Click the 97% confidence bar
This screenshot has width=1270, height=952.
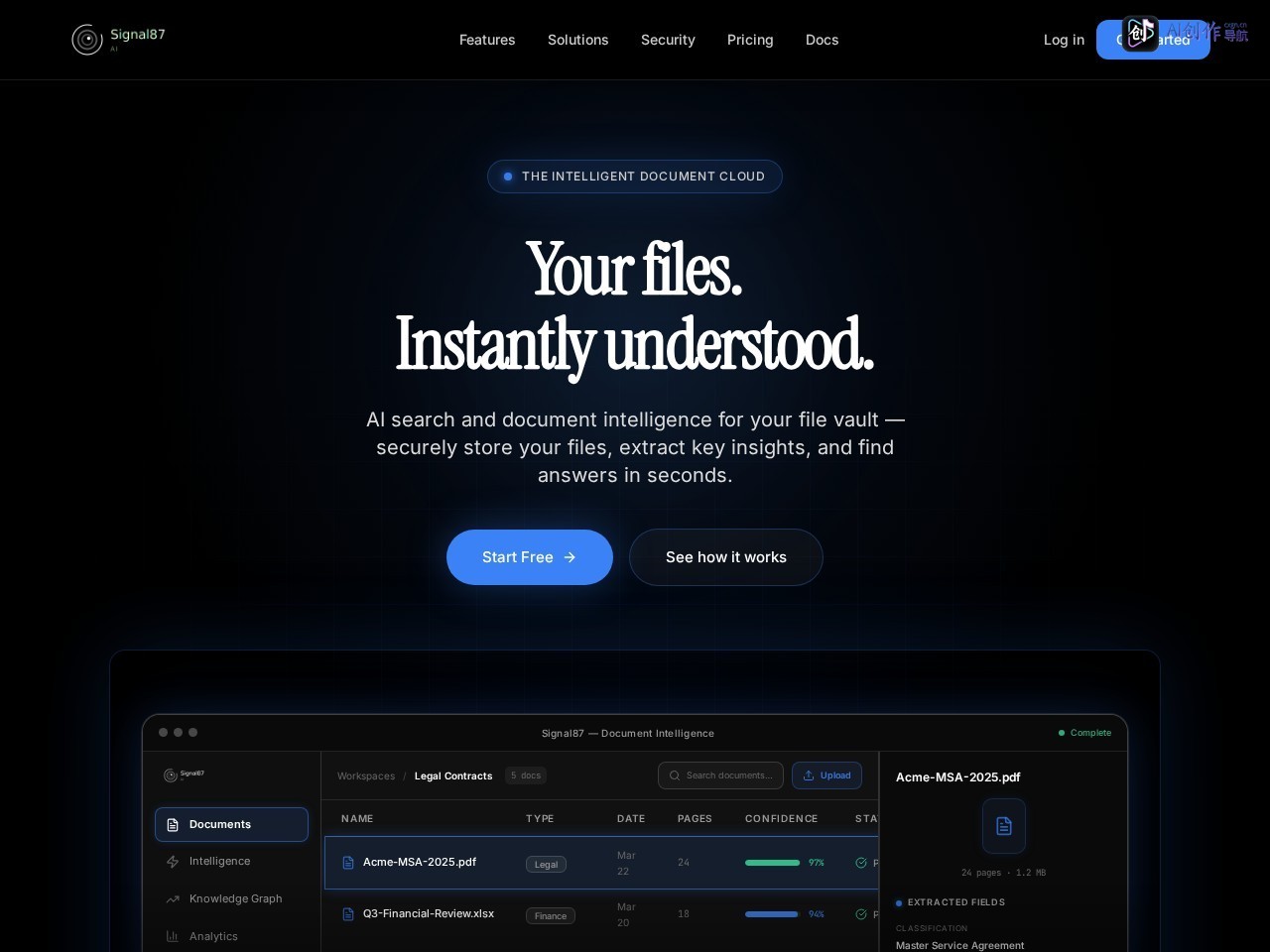tap(772, 863)
